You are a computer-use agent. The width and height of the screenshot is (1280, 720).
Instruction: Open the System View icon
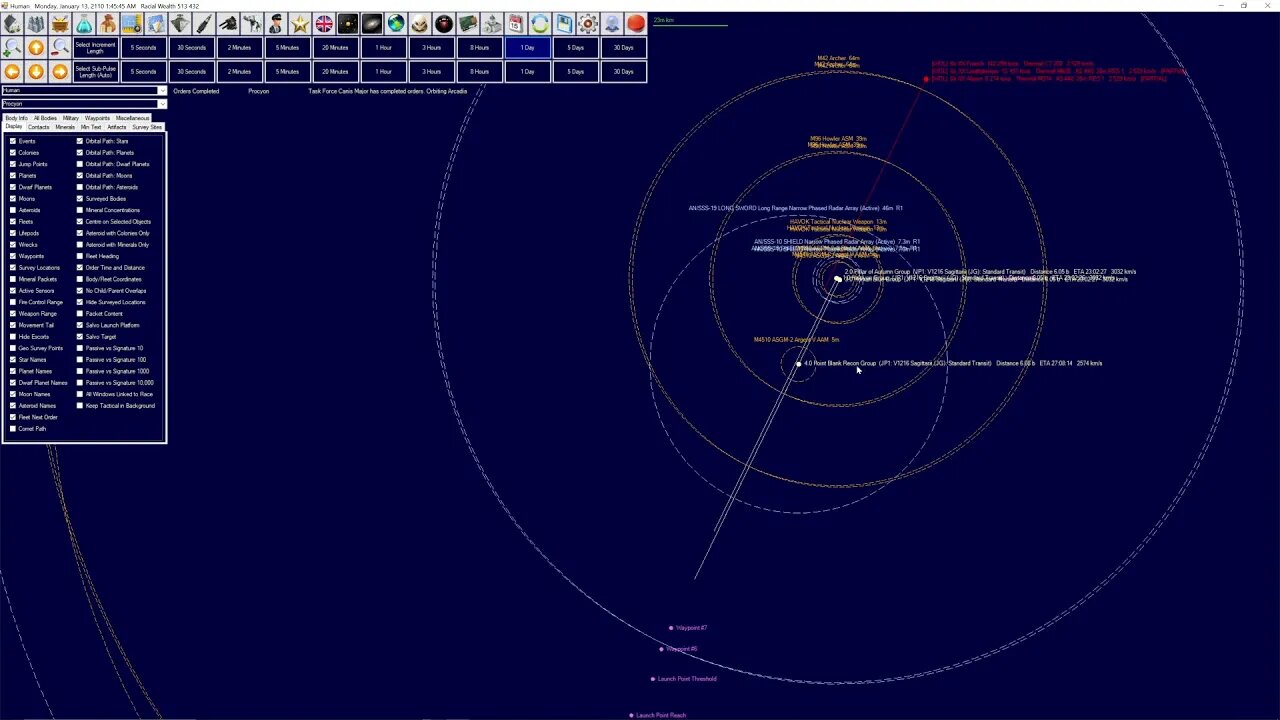click(x=348, y=23)
